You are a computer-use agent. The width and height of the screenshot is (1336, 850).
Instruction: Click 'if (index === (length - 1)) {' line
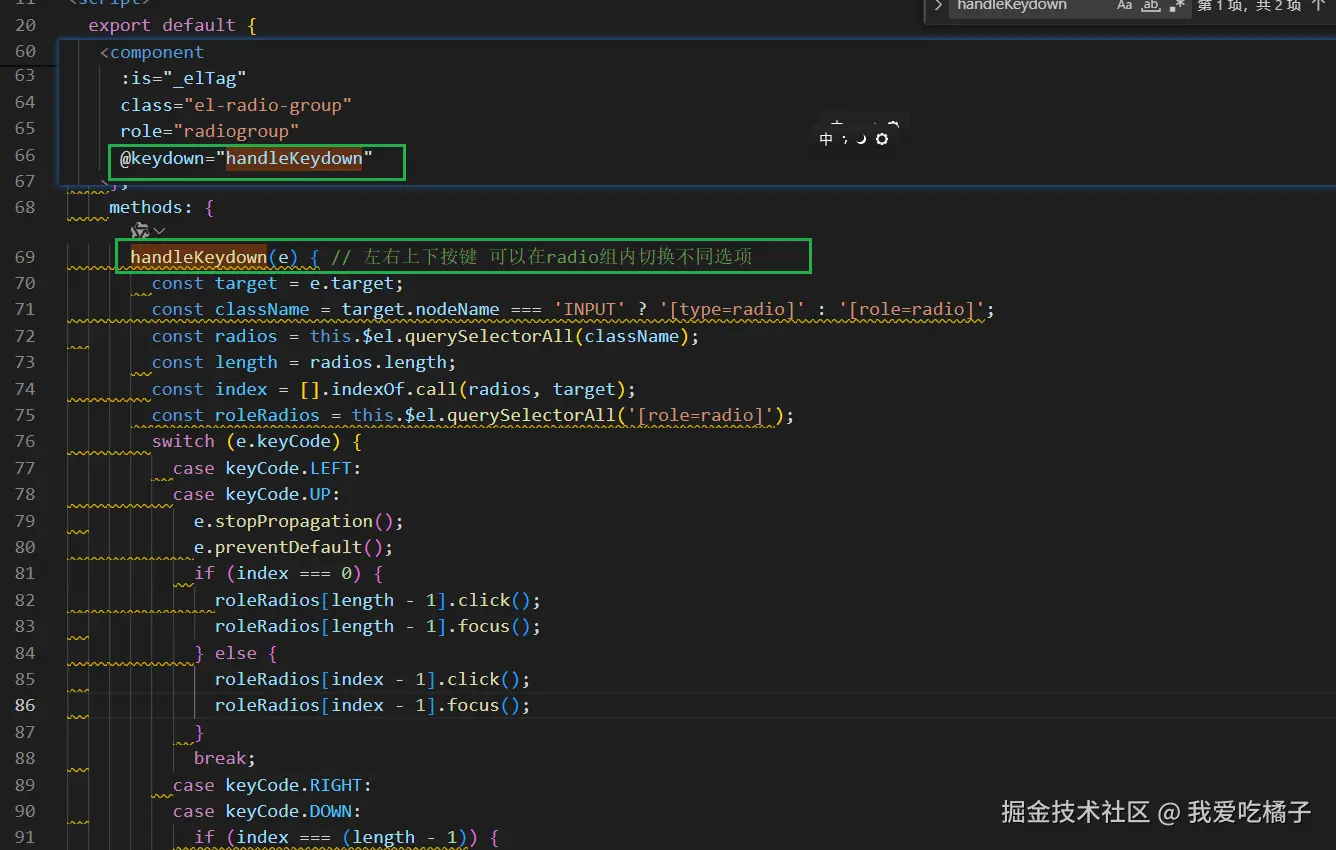pyautogui.click(x=347, y=837)
